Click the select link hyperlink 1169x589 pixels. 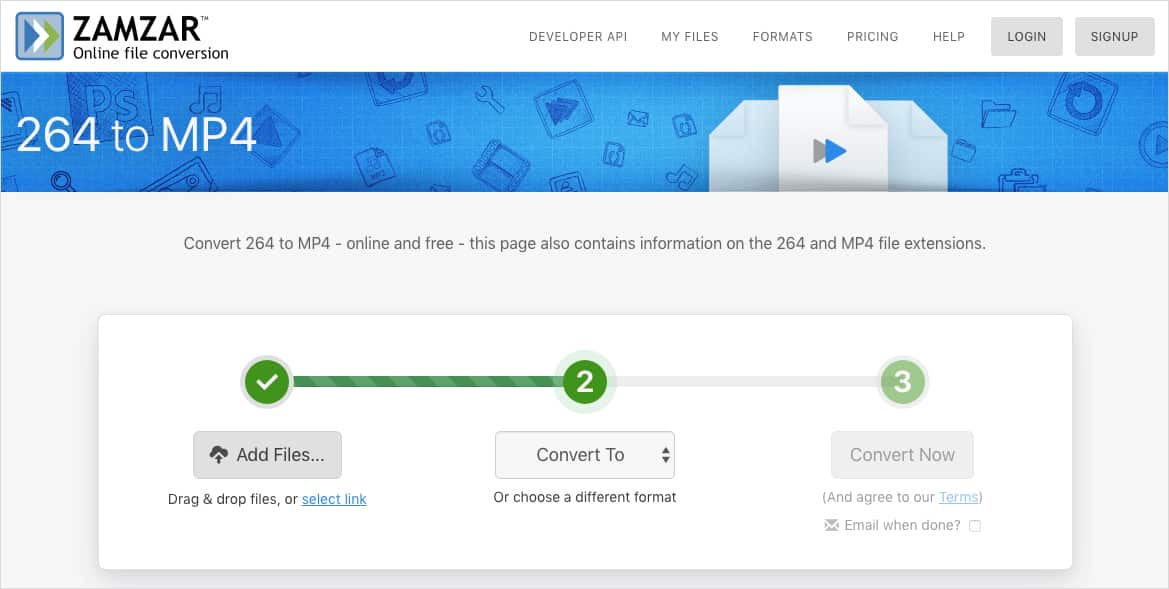[x=334, y=498]
